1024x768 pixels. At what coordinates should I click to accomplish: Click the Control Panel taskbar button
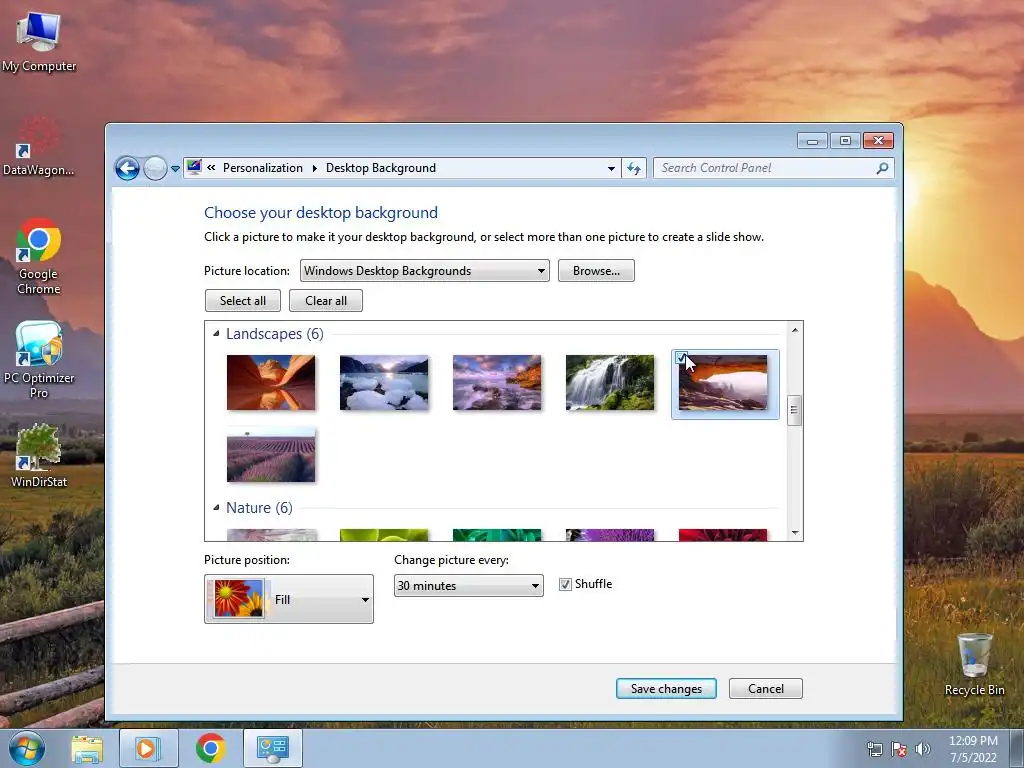[272, 748]
